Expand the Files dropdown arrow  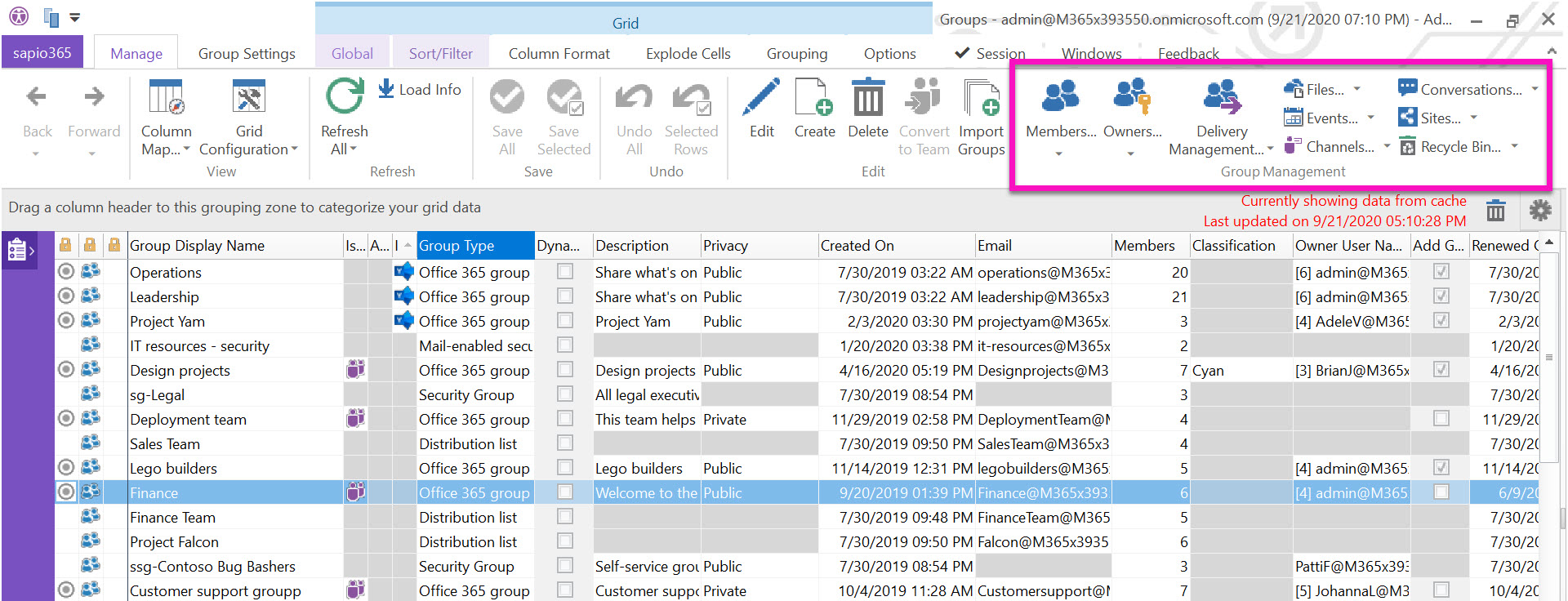click(1357, 89)
